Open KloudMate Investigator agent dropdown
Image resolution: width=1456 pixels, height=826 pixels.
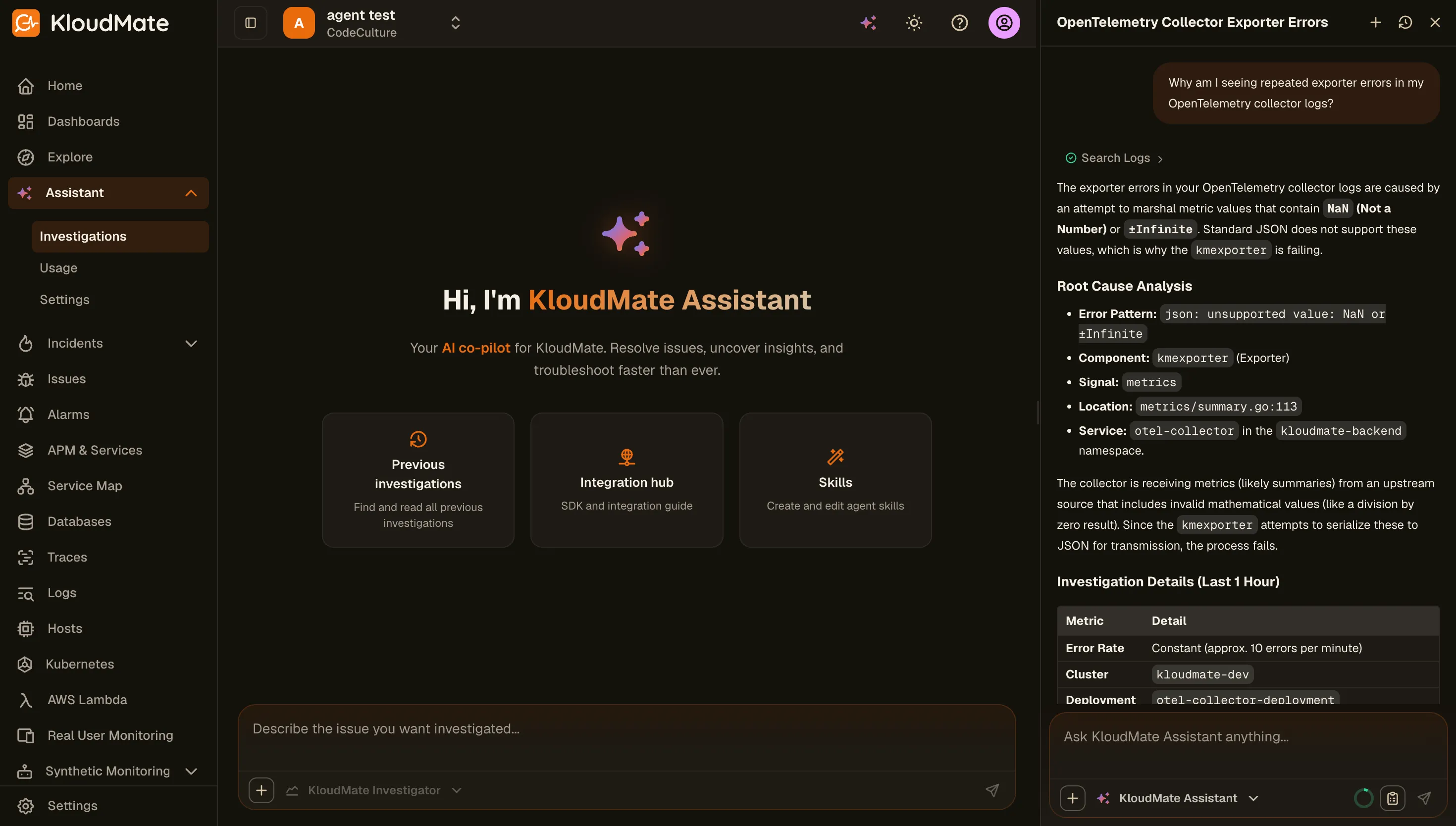pyautogui.click(x=374, y=790)
